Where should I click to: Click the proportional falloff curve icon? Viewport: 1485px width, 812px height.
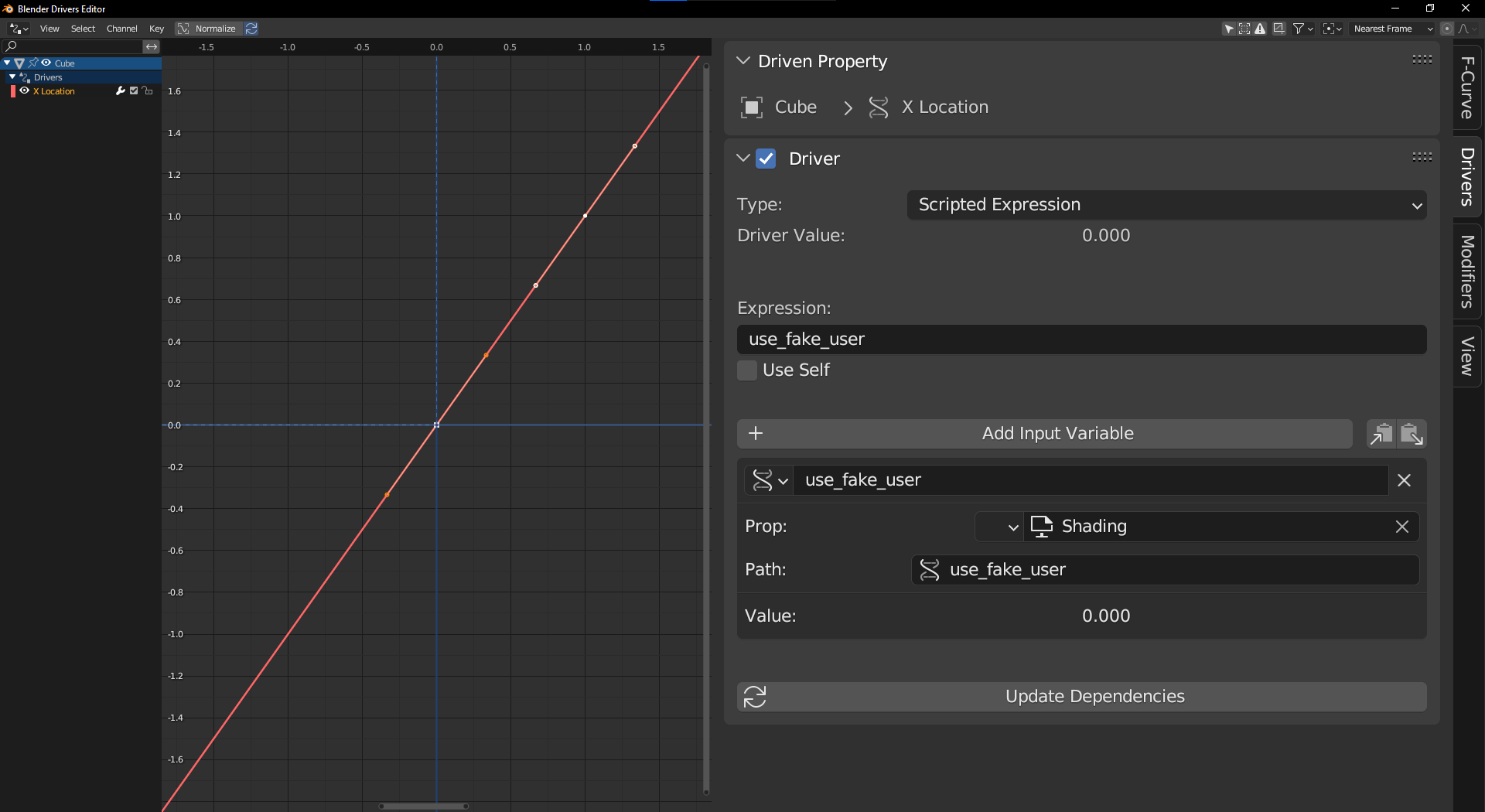pos(1467,29)
